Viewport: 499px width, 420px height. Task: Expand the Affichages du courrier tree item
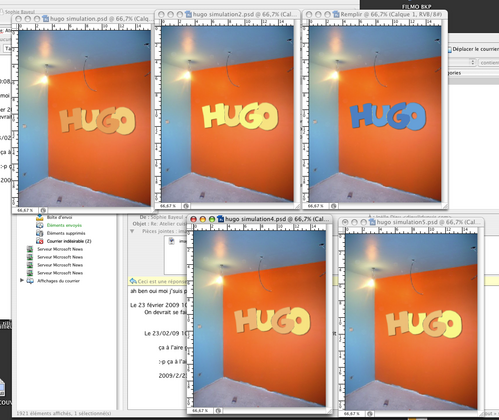pyautogui.click(x=22, y=281)
